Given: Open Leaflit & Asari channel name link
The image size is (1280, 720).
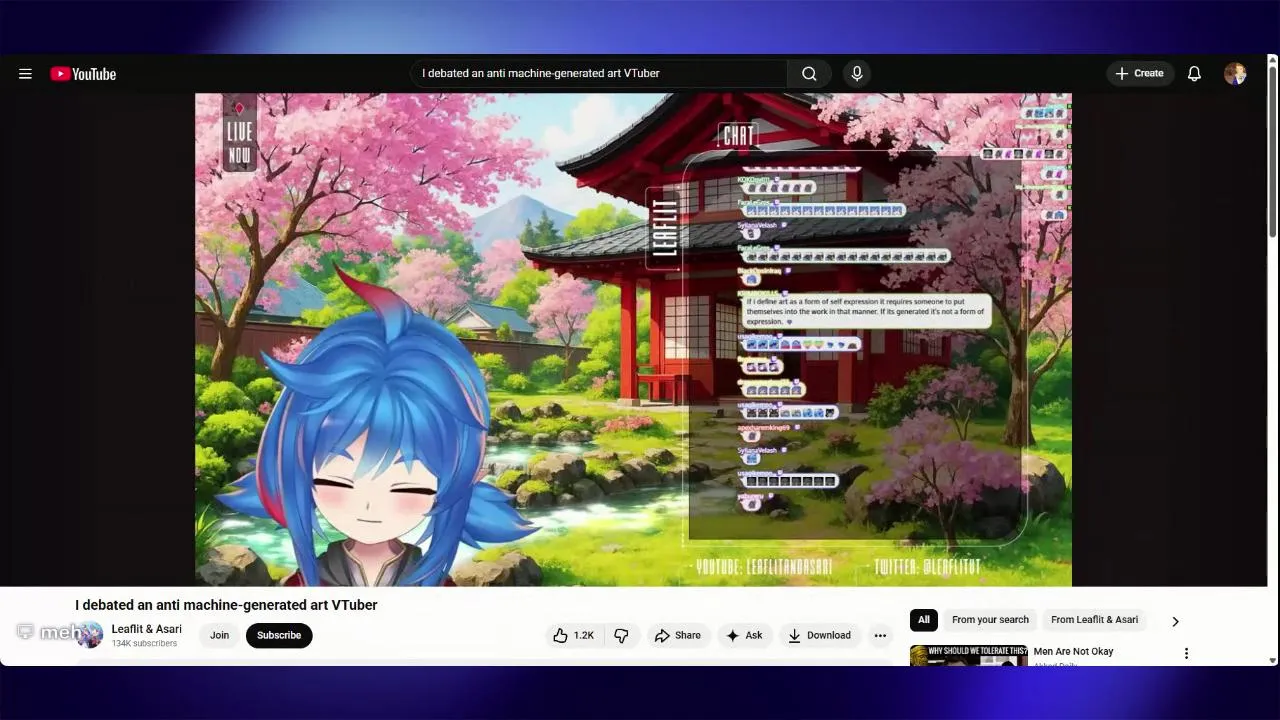Looking at the screenshot, I should [x=147, y=629].
